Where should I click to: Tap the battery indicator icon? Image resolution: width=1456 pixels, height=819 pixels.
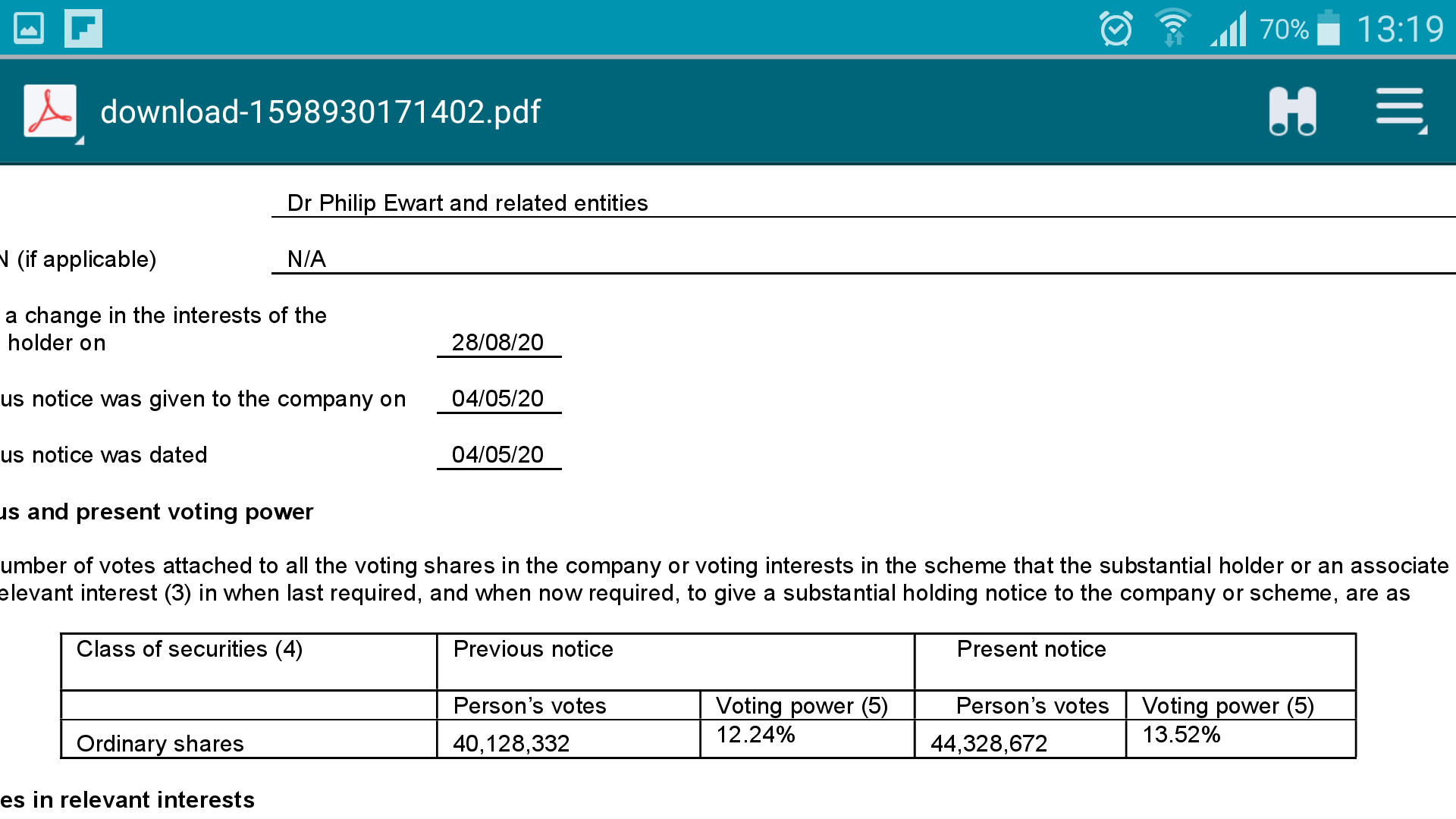click(x=1329, y=28)
